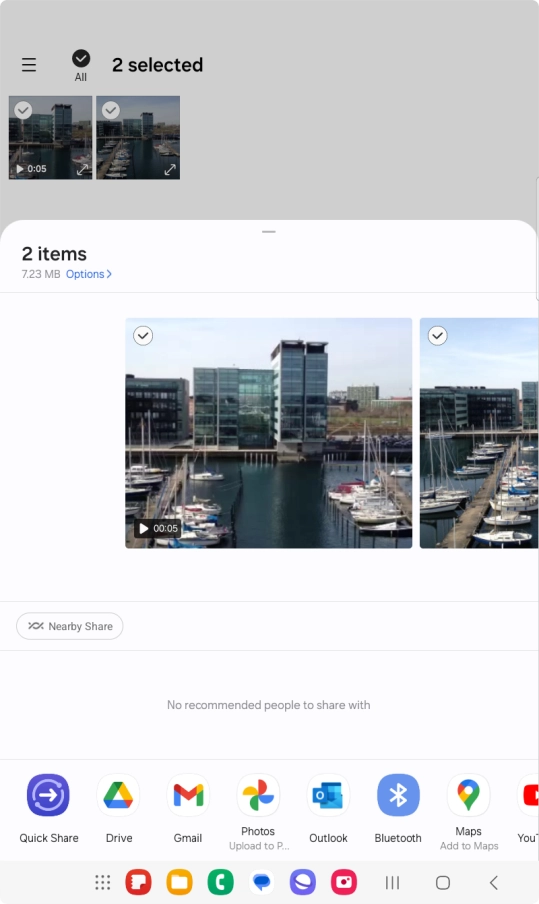Share via Quick Share icon
Image resolution: width=539 pixels, height=904 pixels.
(x=48, y=795)
